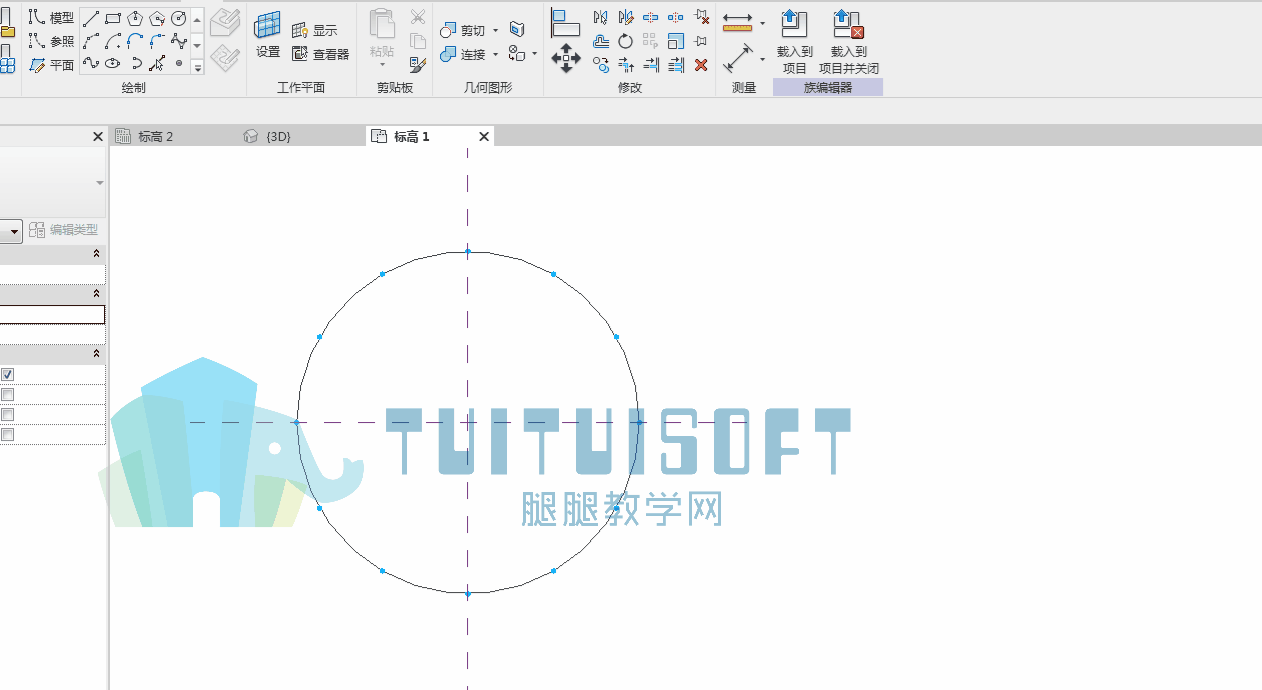Expand the draw gallery with bottom arrow

(x=197, y=67)
